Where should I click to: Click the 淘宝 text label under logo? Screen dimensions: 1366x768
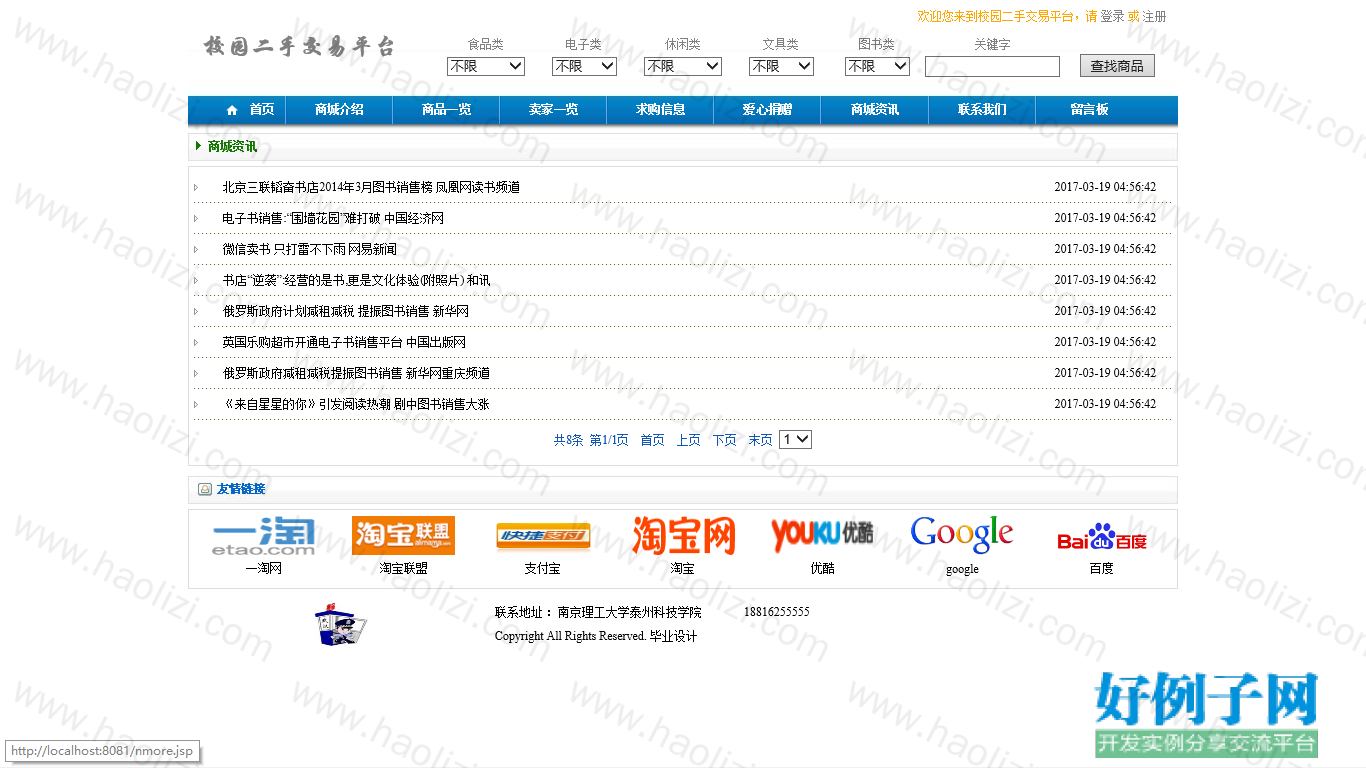(682, 568)
